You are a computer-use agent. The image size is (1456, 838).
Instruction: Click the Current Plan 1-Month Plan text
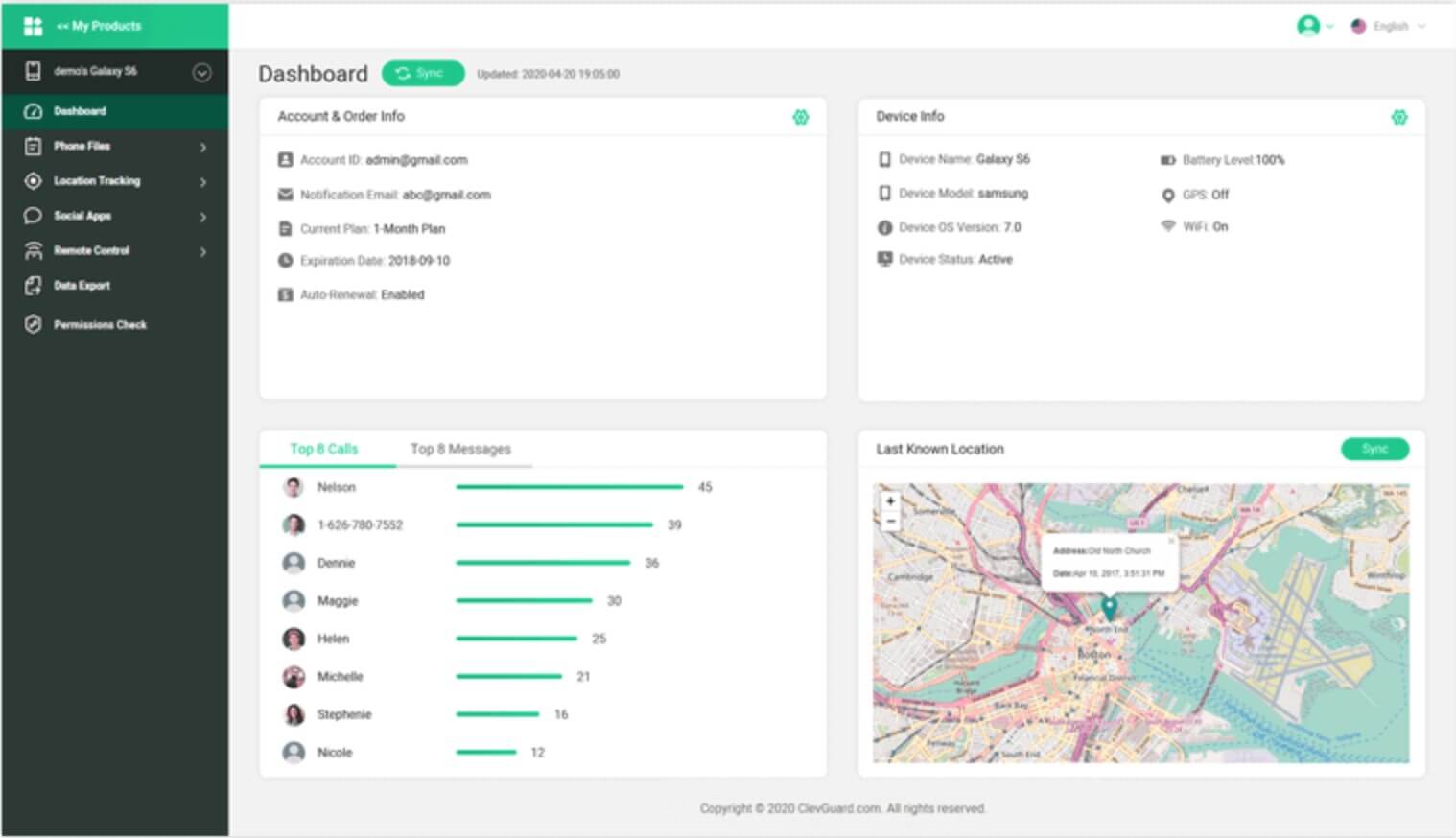372,229
